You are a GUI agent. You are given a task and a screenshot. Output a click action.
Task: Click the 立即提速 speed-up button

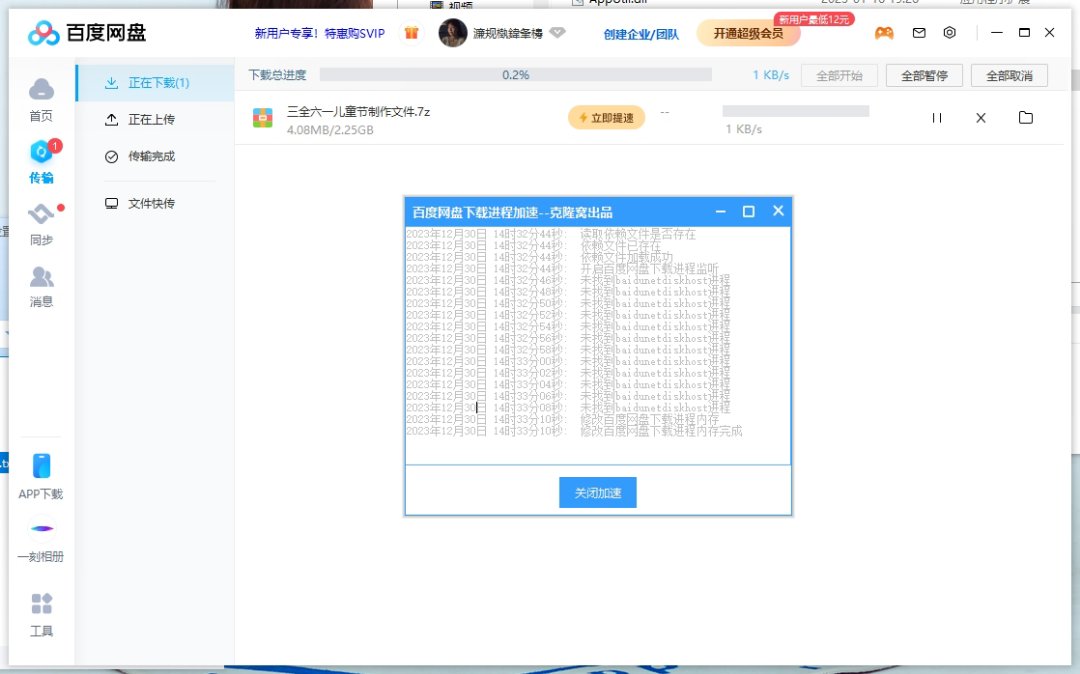pos(606,116)
